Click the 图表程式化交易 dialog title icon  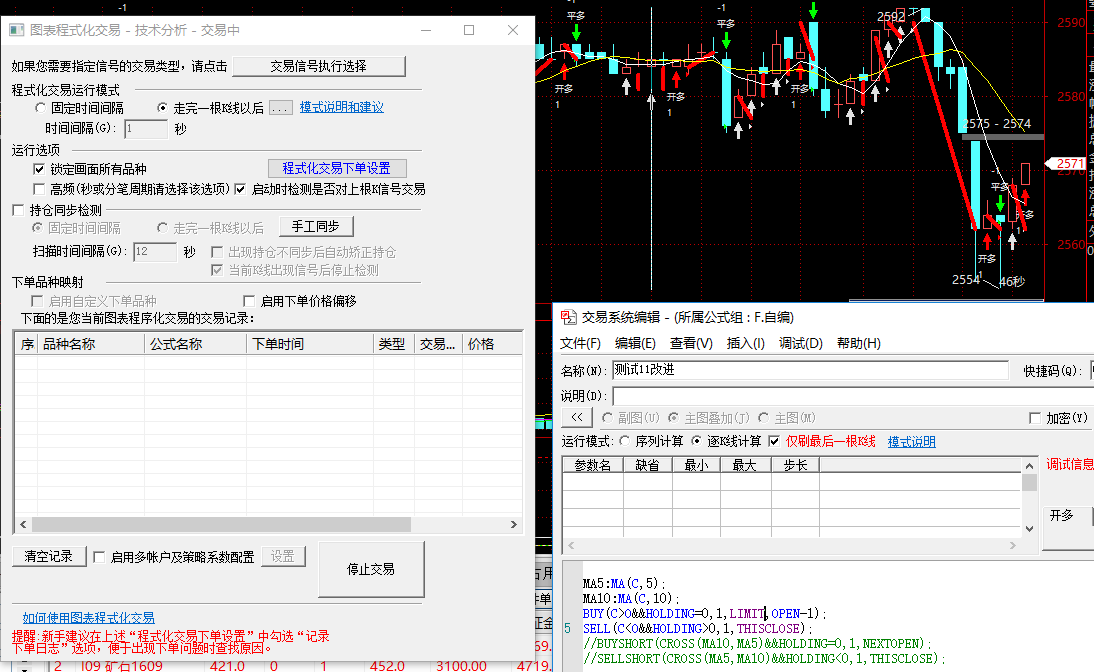(x=16, y=30)
